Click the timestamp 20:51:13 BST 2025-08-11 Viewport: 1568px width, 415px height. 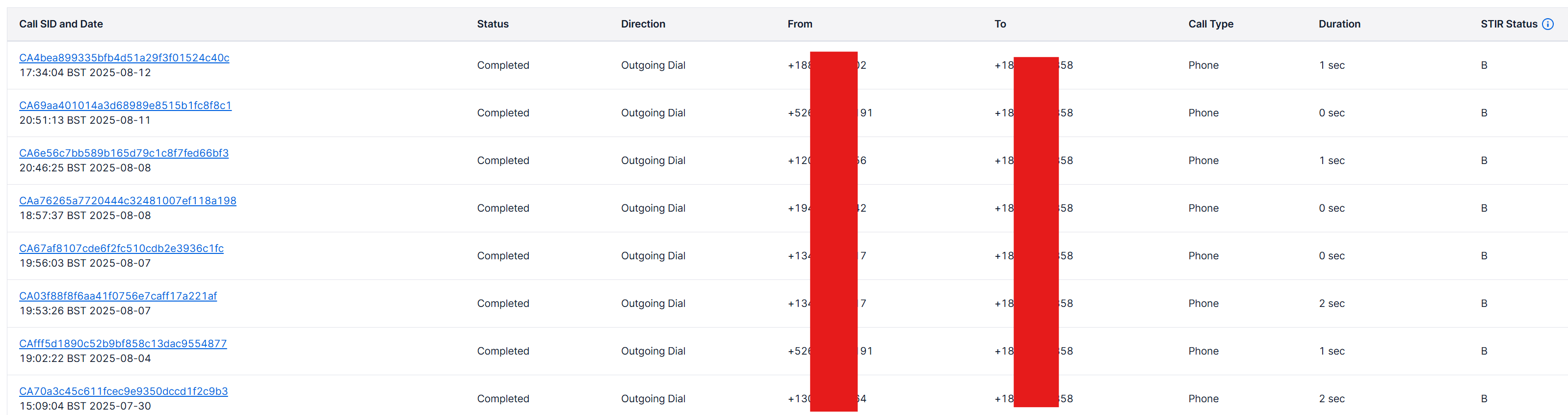pos(85,120)
